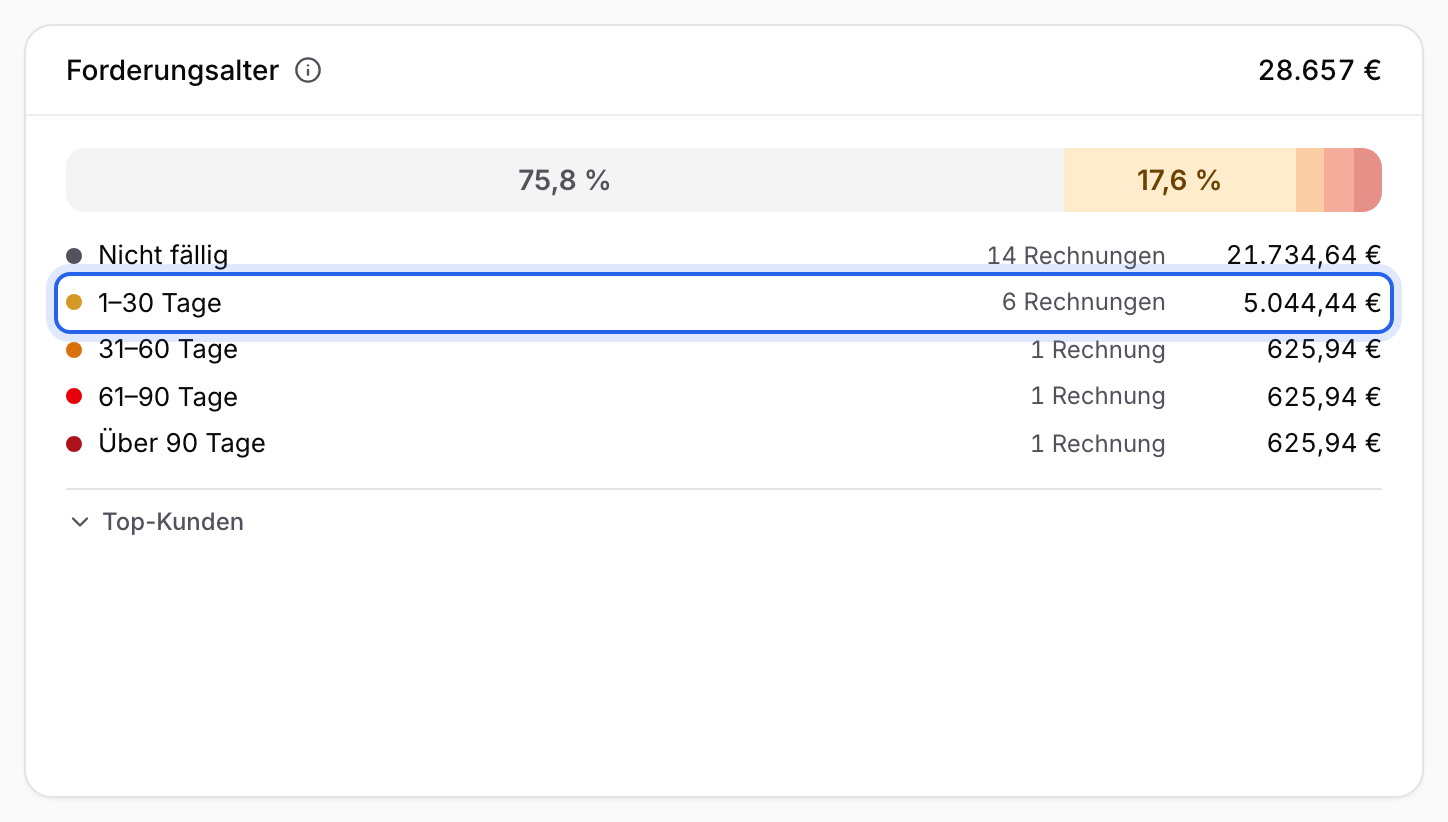Click the dark red last bar segment

click(1368, 180)
